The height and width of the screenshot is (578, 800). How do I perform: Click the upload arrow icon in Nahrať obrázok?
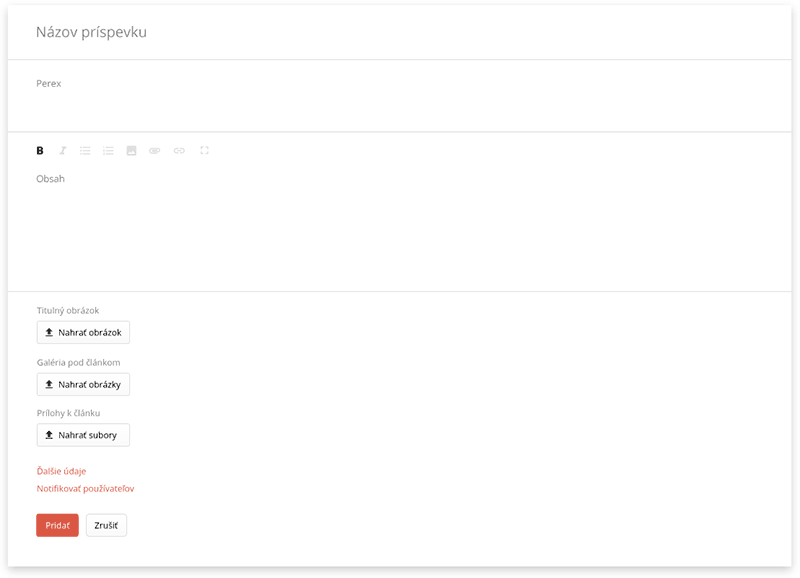[x=49, y=332]
